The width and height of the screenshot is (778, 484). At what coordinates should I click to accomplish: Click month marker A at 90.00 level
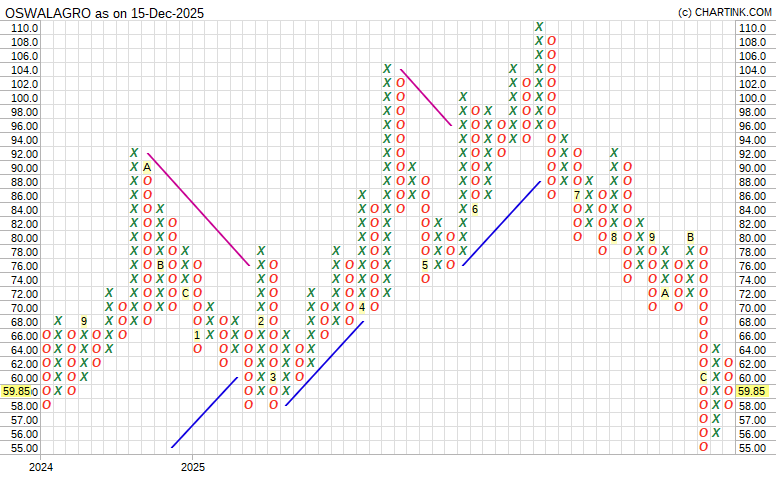146,167
